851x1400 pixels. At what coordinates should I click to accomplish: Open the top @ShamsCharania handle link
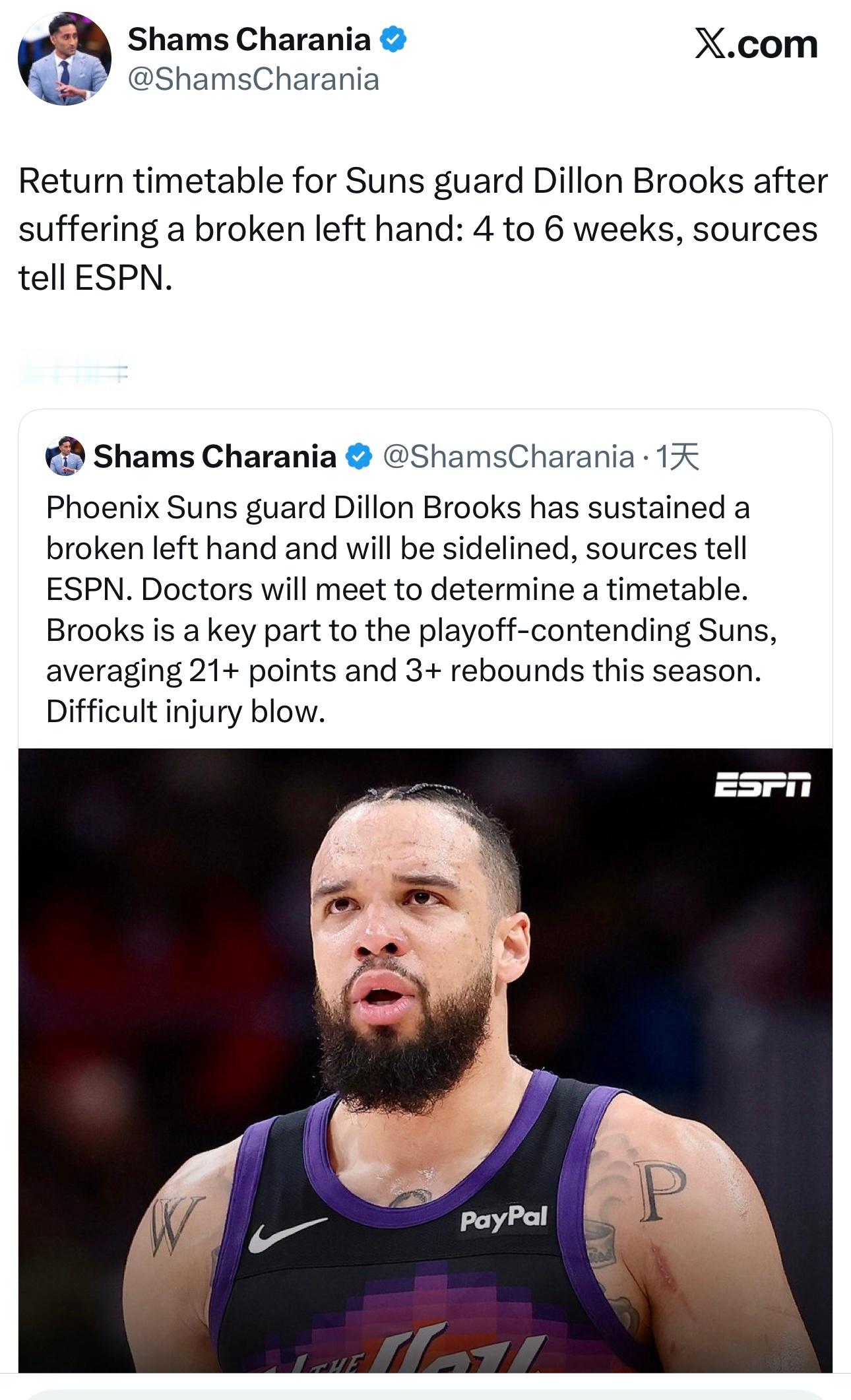point(253,80)
